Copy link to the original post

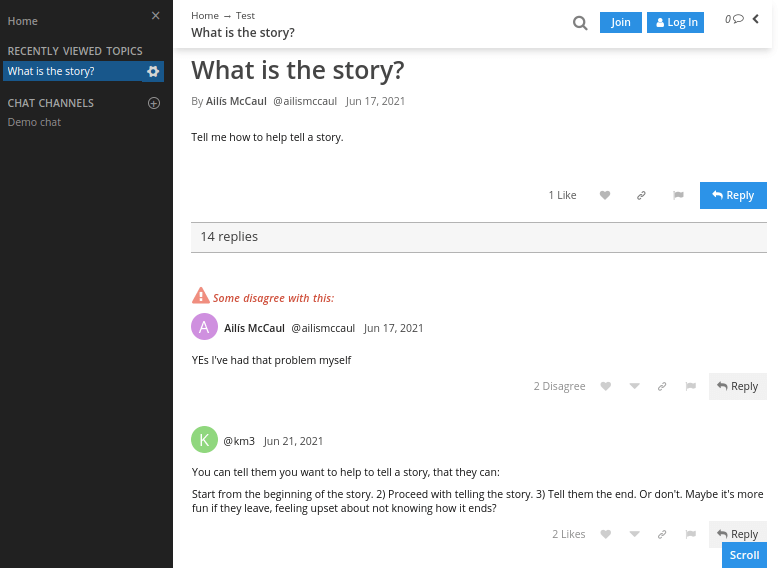641,195
